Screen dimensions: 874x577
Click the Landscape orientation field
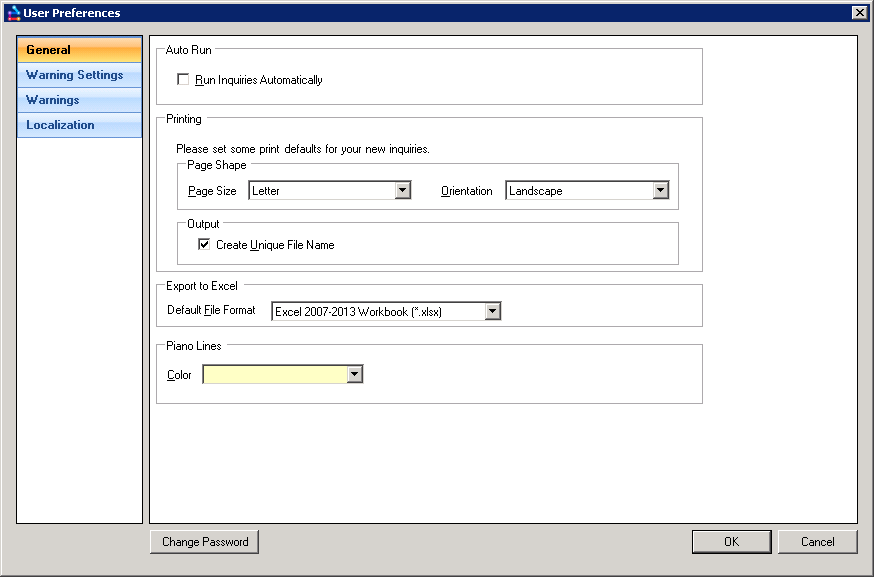(578, 191)
